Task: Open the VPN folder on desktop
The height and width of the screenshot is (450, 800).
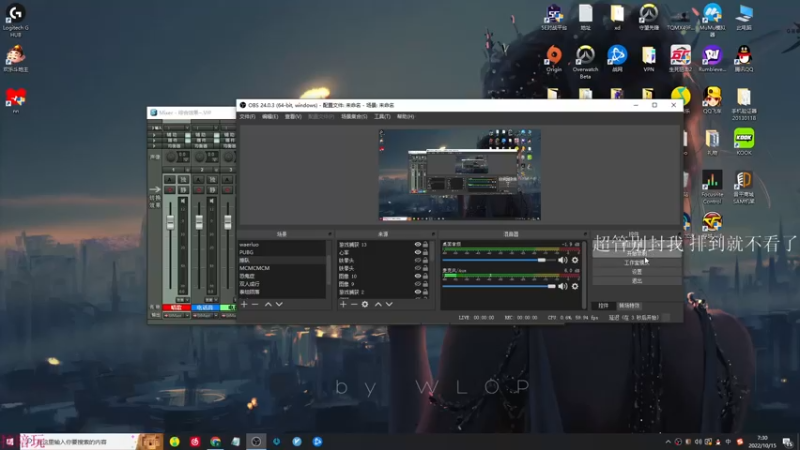Action: pyautogui.click(x=648, y=58)
